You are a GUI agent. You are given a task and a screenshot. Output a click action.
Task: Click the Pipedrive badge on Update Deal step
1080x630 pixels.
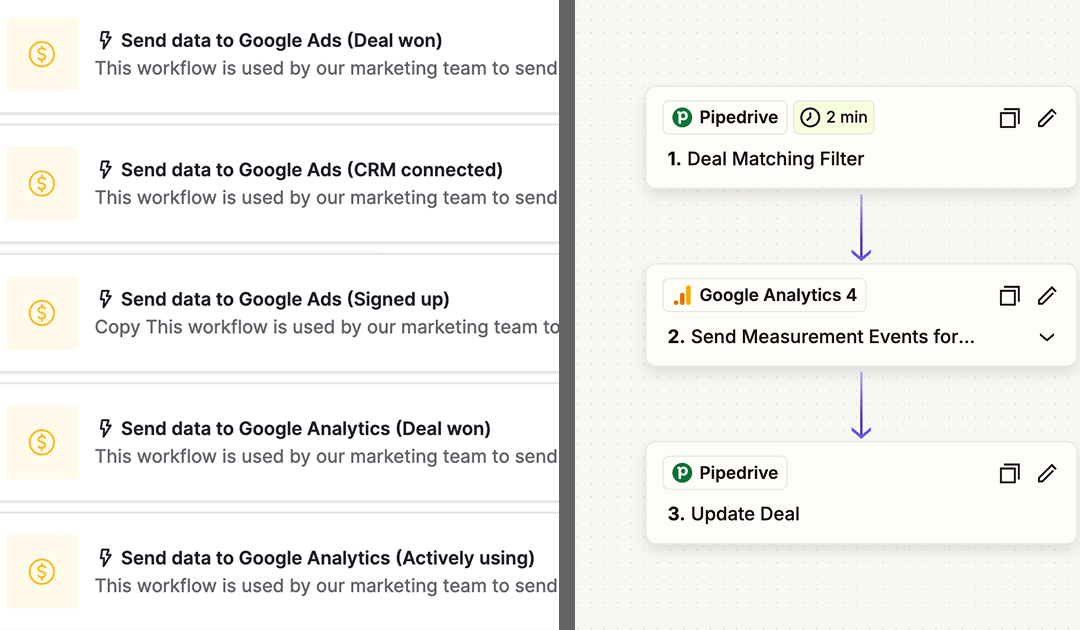coord(725,473)
